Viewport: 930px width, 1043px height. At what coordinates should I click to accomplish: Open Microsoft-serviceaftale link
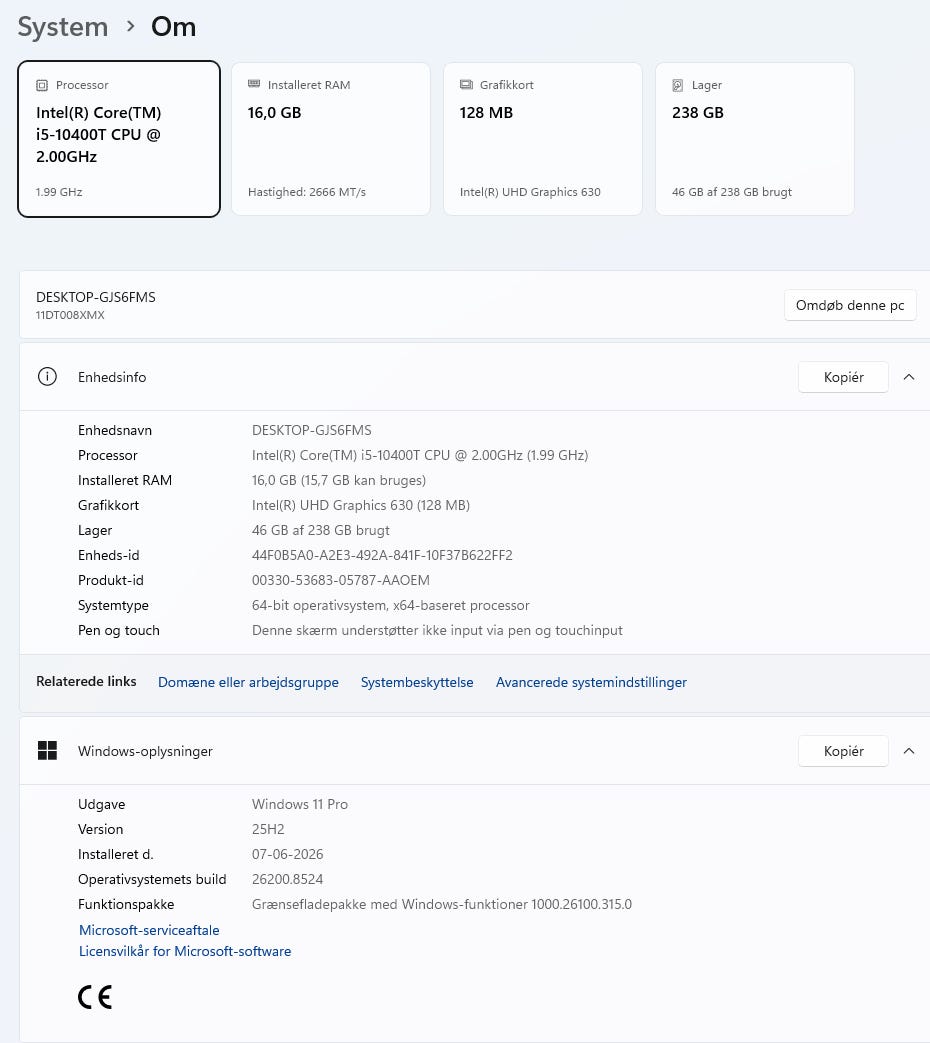pos(149,930)
